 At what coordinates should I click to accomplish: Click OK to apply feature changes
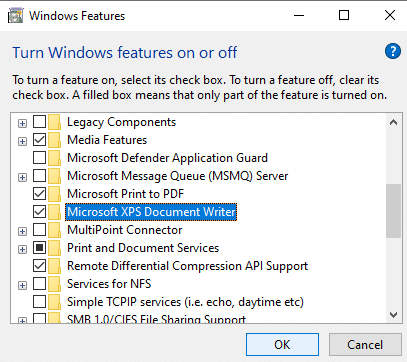282,345
